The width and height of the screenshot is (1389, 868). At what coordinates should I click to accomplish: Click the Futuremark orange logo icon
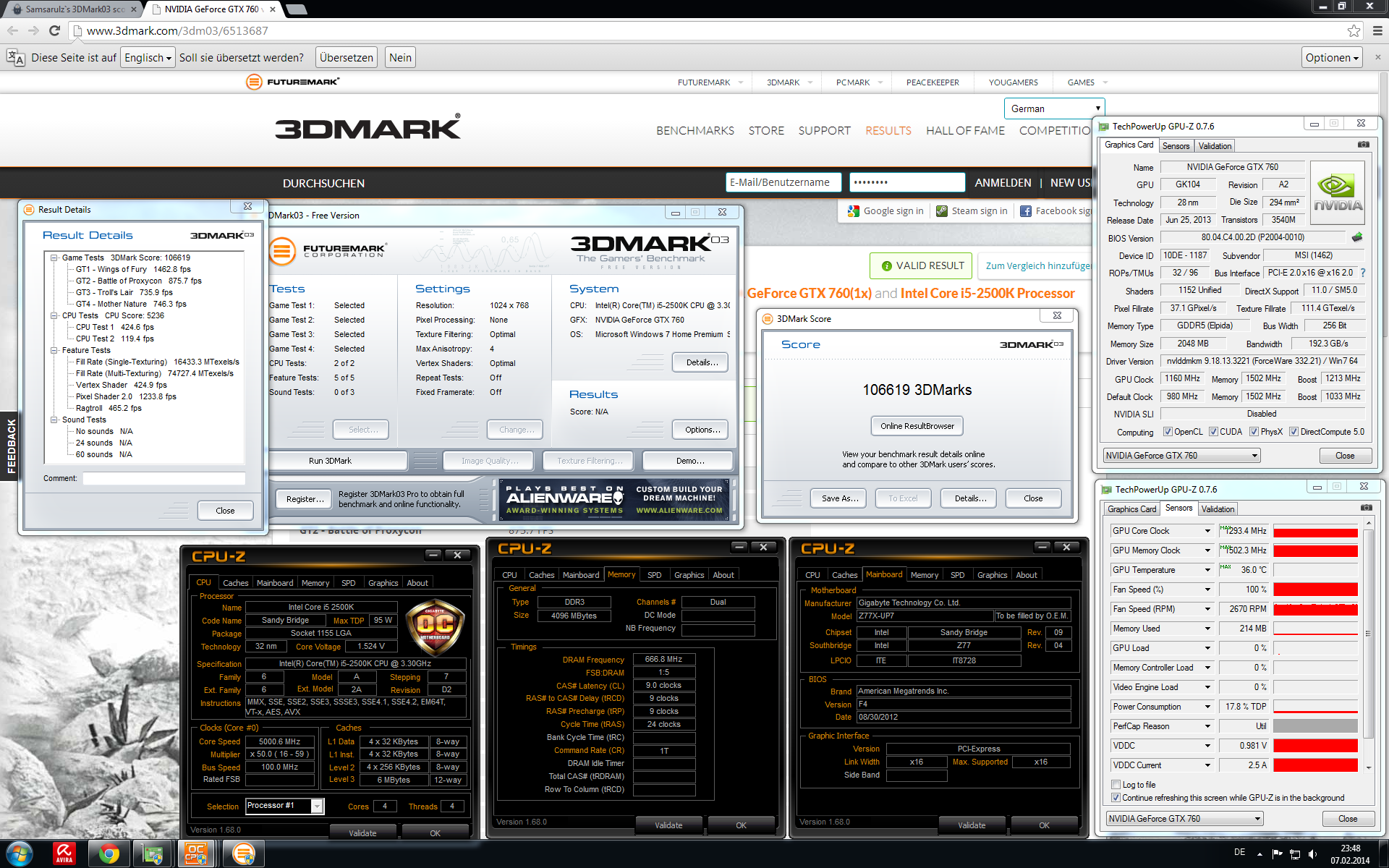(x=254, y=82)
